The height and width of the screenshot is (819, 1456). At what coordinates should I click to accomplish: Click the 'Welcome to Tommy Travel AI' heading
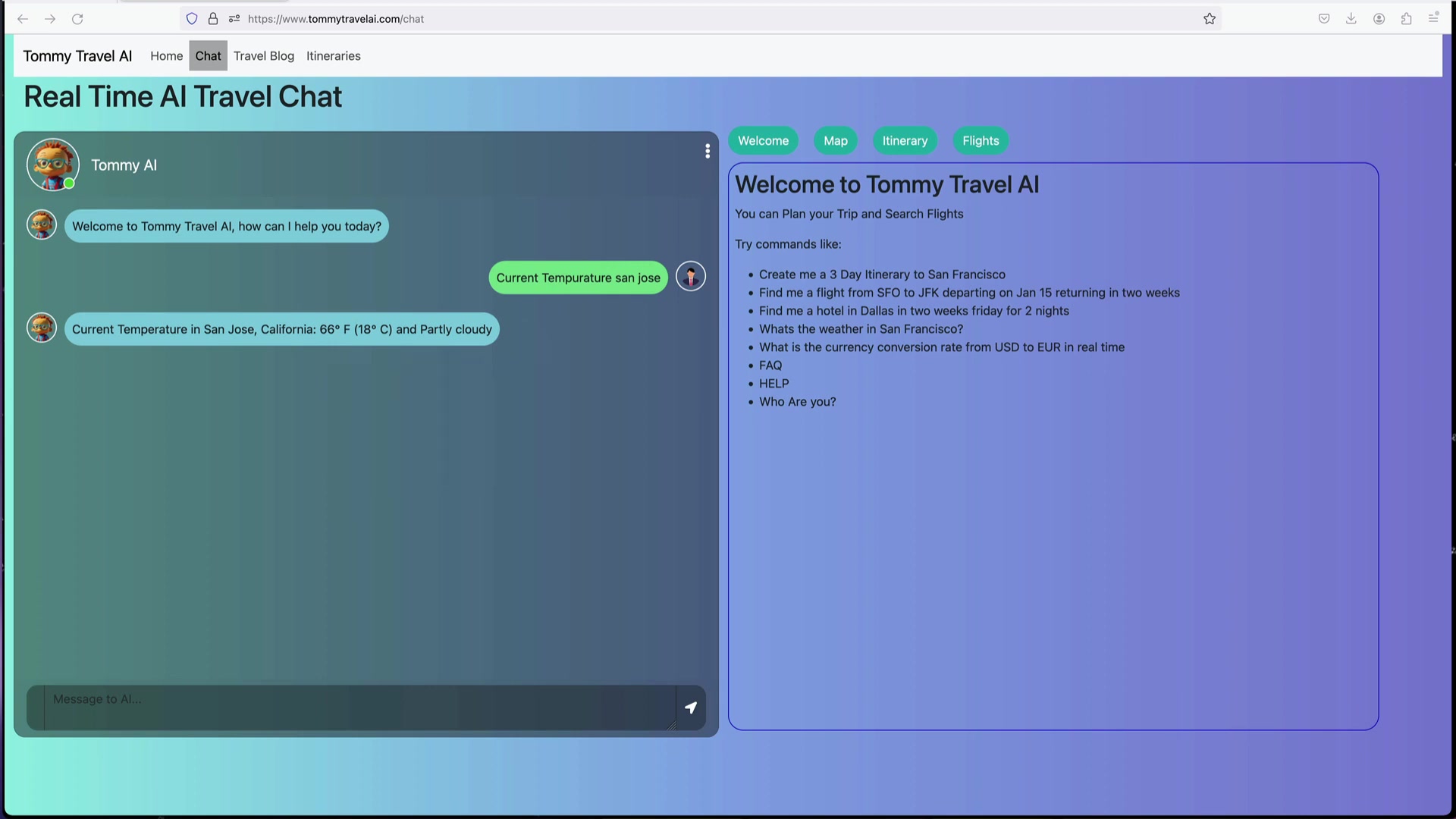[x=887, y=184]
